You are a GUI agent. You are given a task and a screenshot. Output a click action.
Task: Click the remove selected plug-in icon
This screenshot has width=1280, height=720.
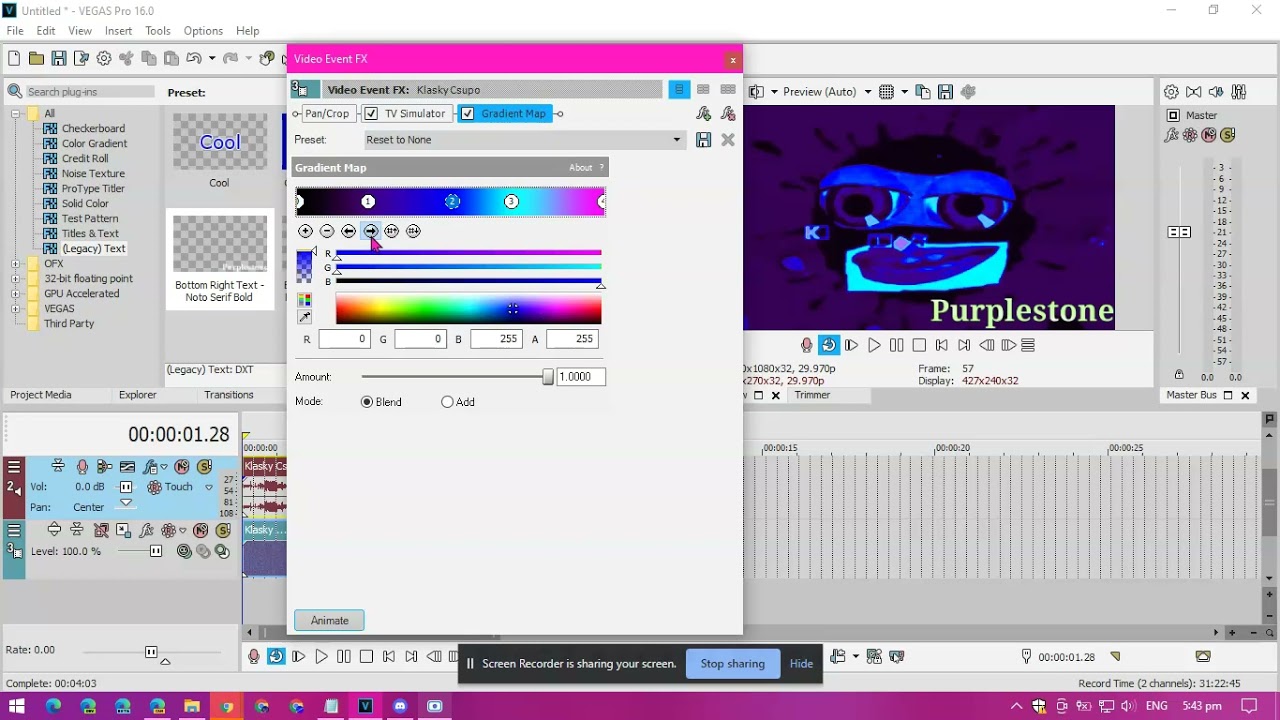click(728, 114)
